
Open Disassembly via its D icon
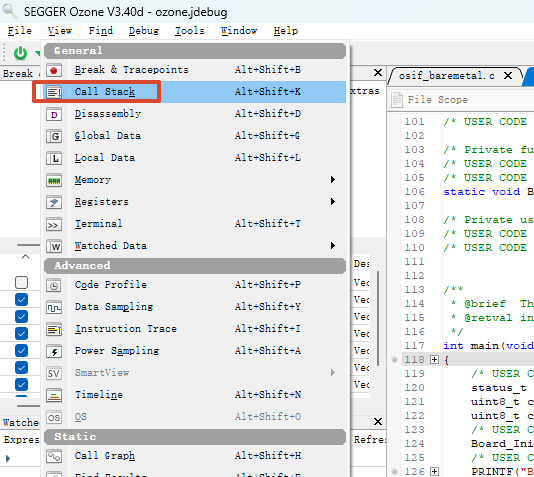pyautogui.click(x=54, y=114)
